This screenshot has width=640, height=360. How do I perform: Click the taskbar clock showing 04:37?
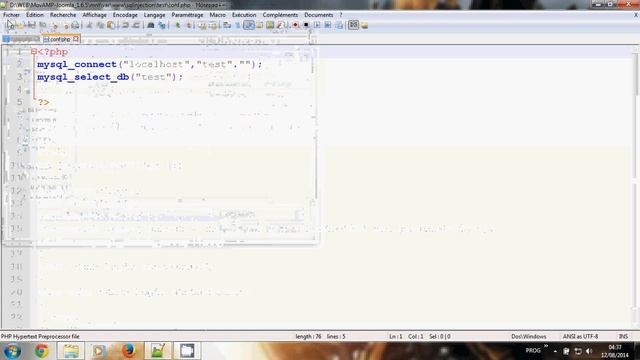pyautogui.click(x=615, y=351)
